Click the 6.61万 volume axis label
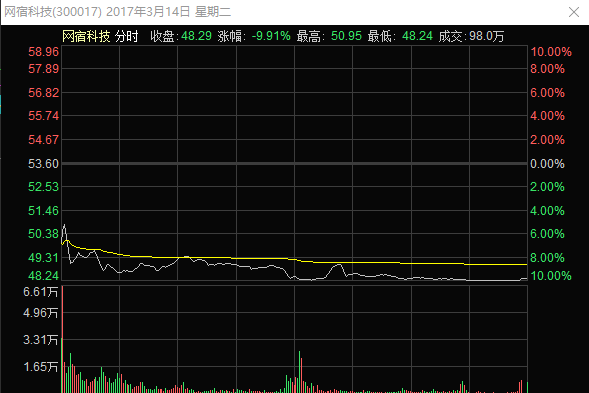The height and width of the screenshot is (393, 589). [41, 292]
